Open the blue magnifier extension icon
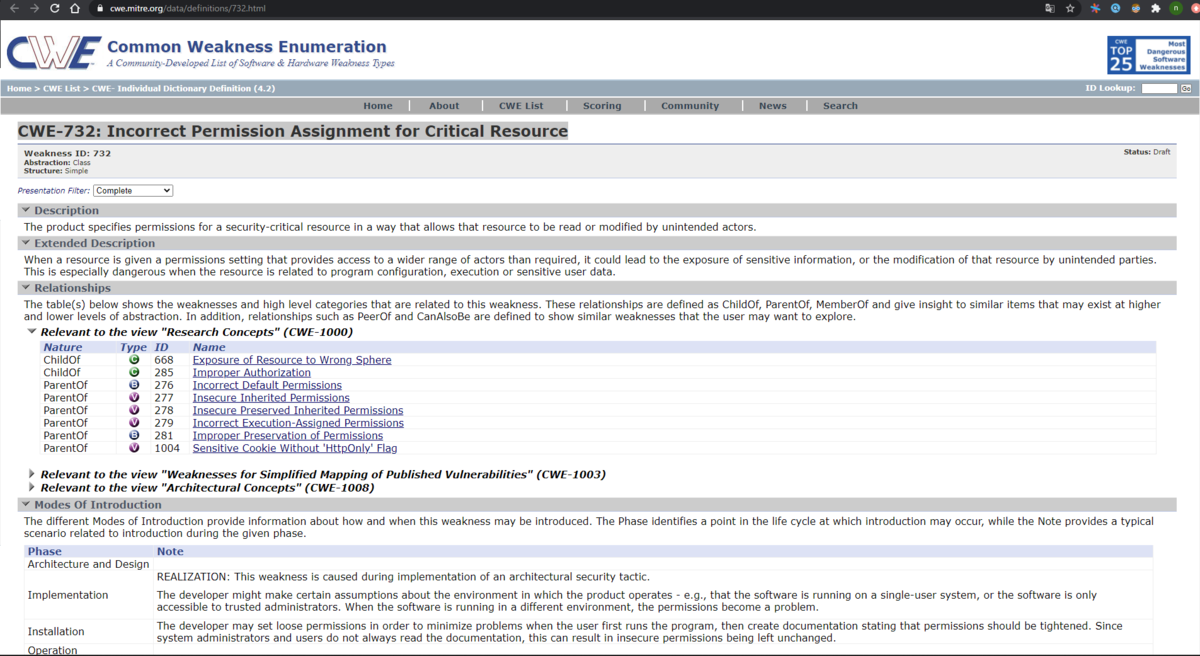This screenshot has height=656, width=1200. tap(1115, 8)
